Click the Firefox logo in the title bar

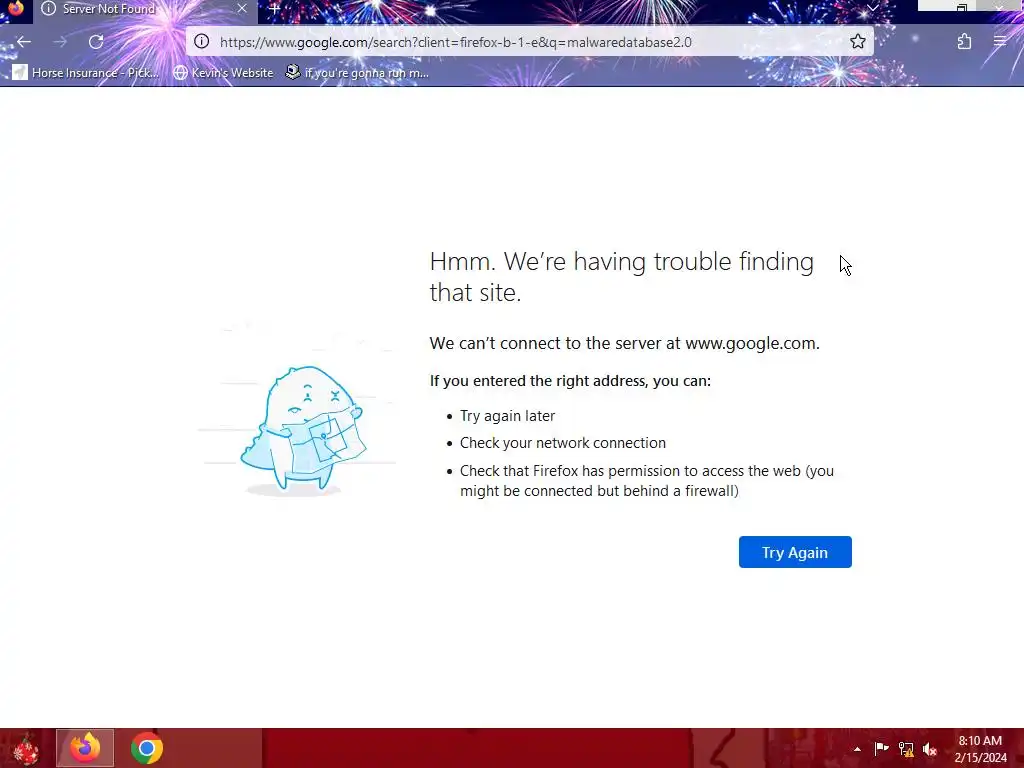[14, 8]
